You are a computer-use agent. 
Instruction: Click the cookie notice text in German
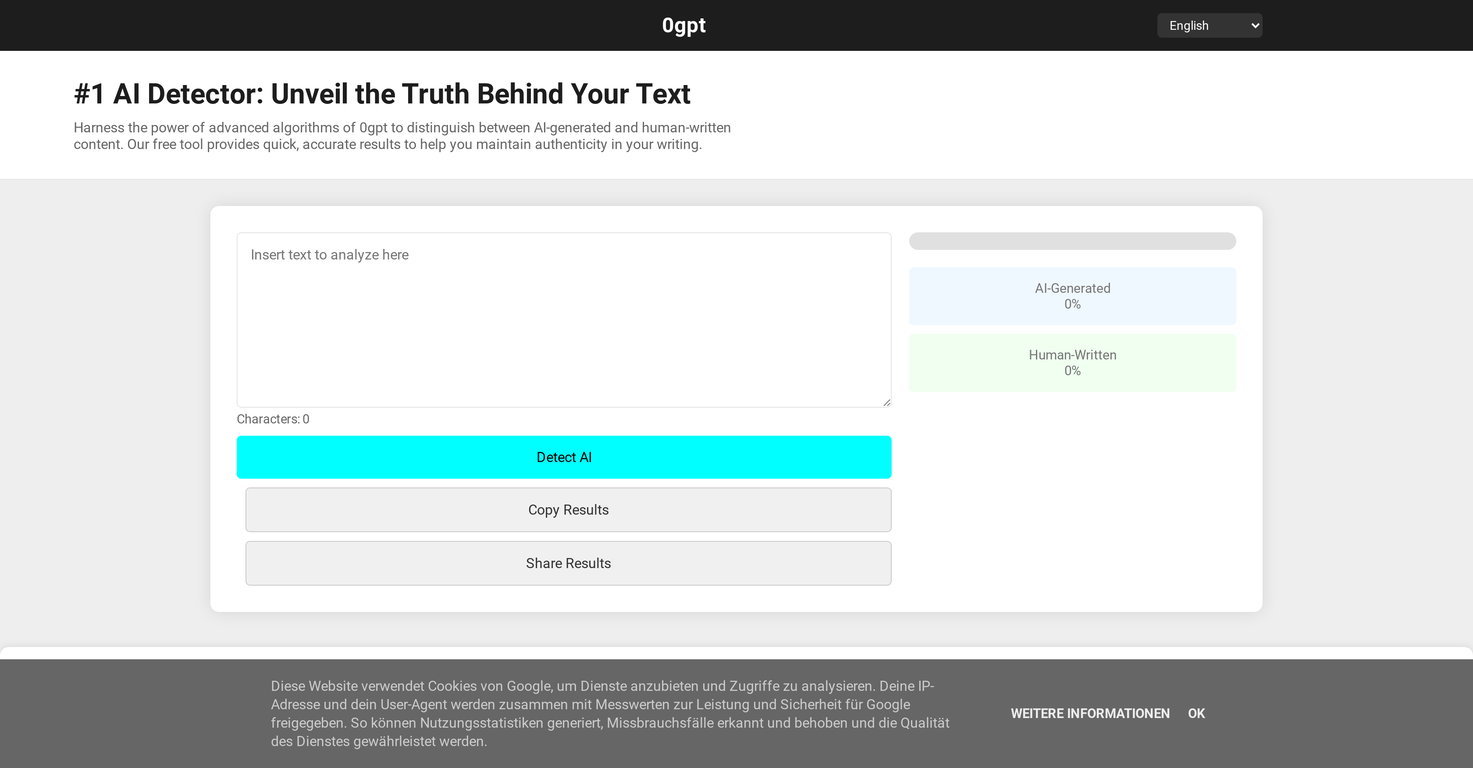(x=610, y=714)
